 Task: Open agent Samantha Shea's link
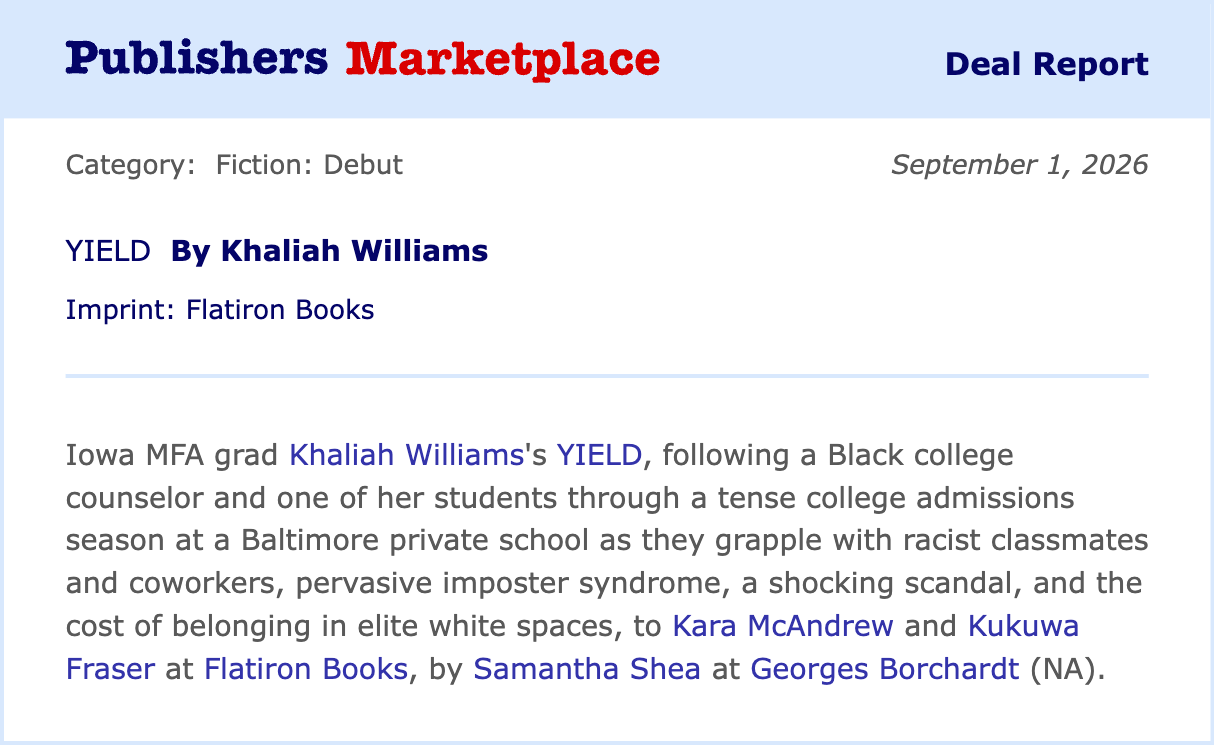[x=587, y=669]
